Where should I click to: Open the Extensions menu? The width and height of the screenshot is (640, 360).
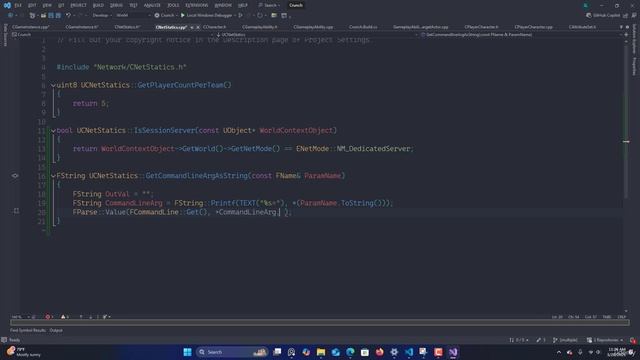(196, 5)
